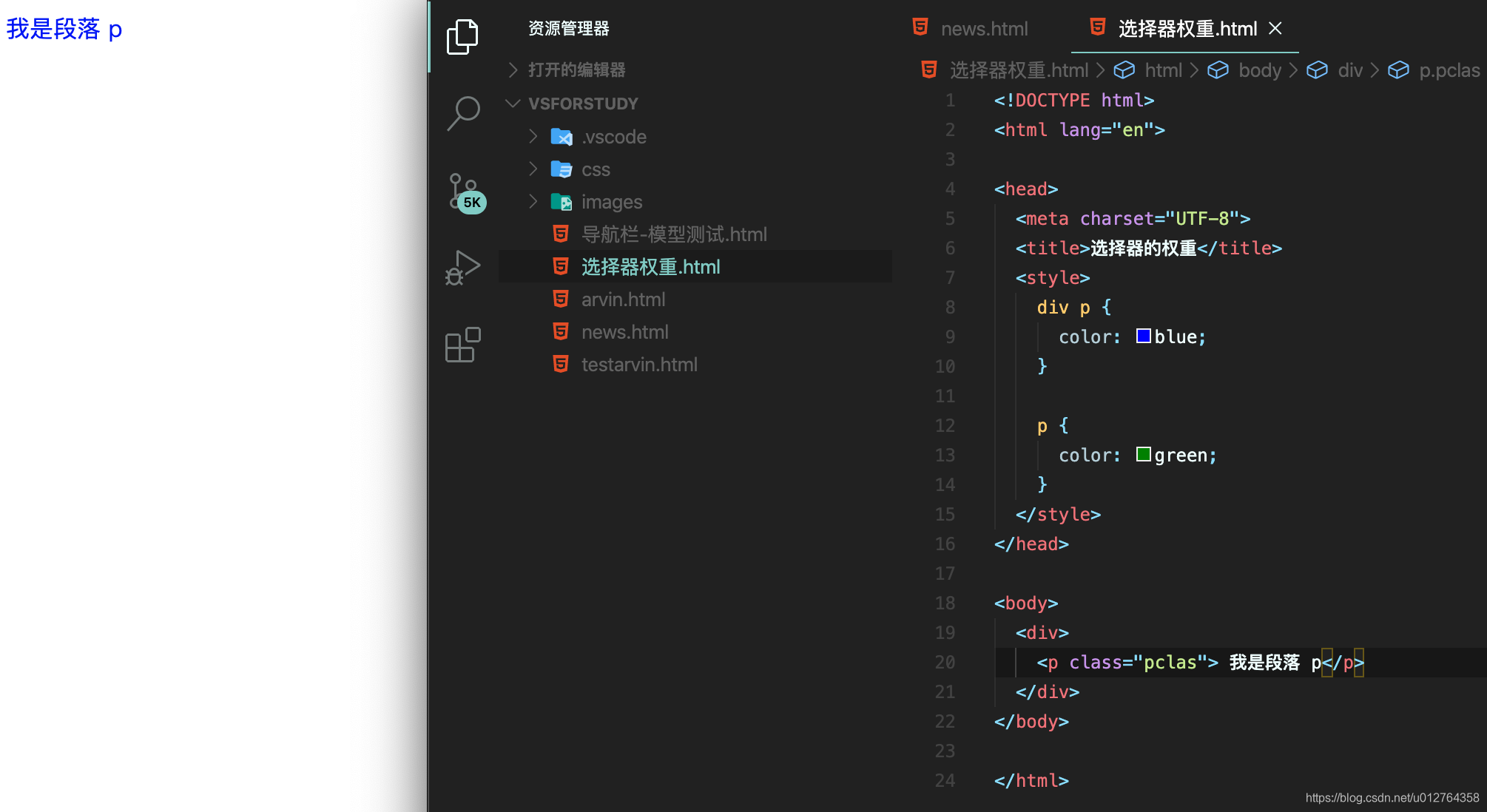1487x812 pixels.
Task: Click the .vscode folder icon
Action: coord(562,137)
